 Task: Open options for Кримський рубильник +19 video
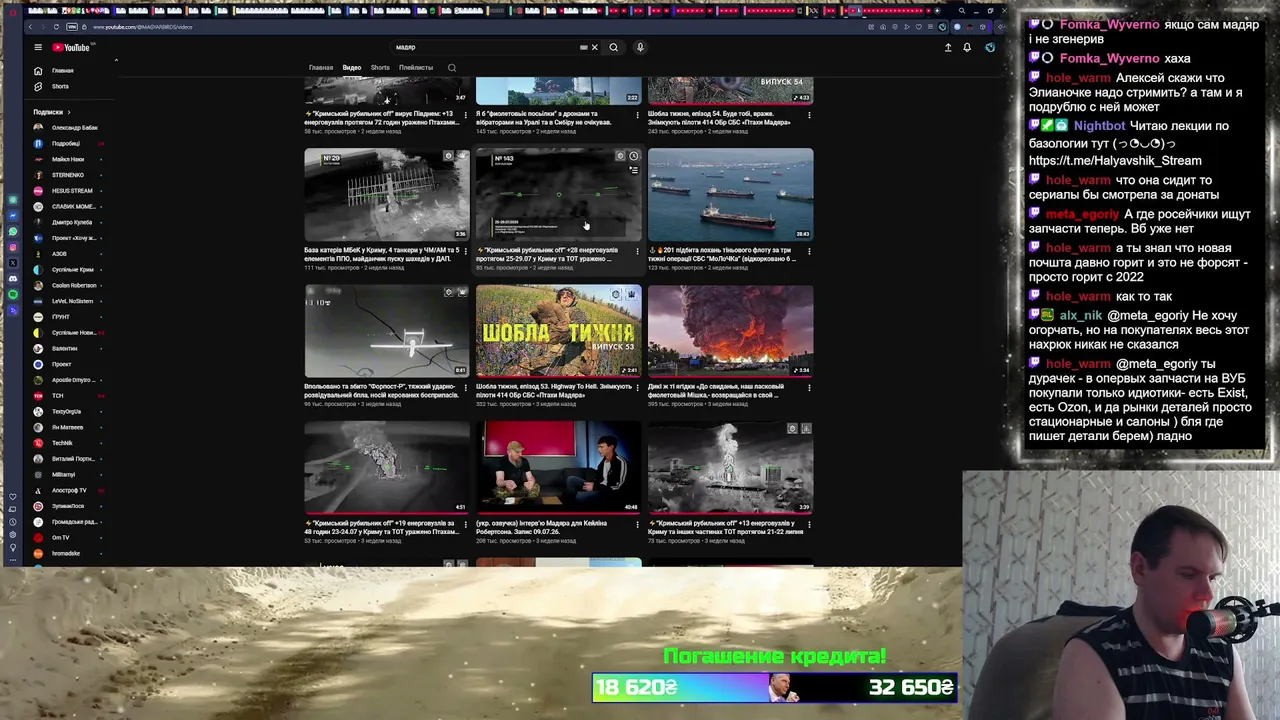pos(466,523)
